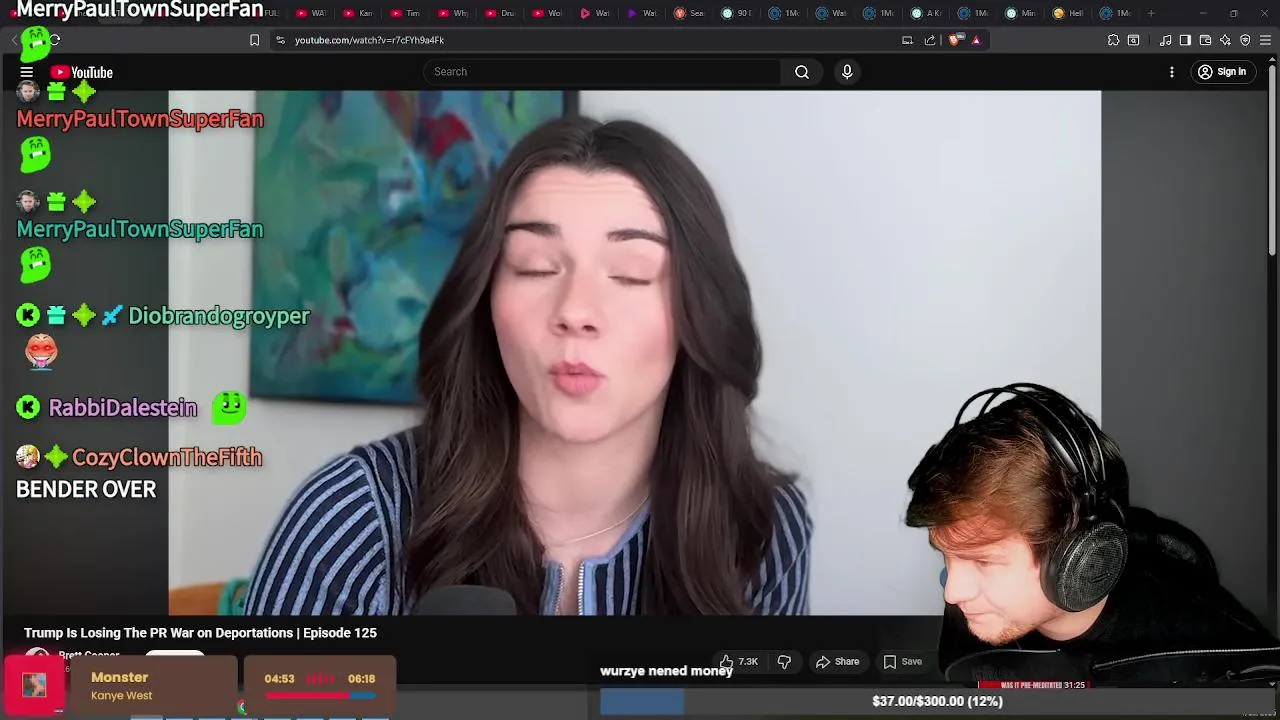Switch to the "Min" browser tab
1280x720 pixels.
[1019, 13]
